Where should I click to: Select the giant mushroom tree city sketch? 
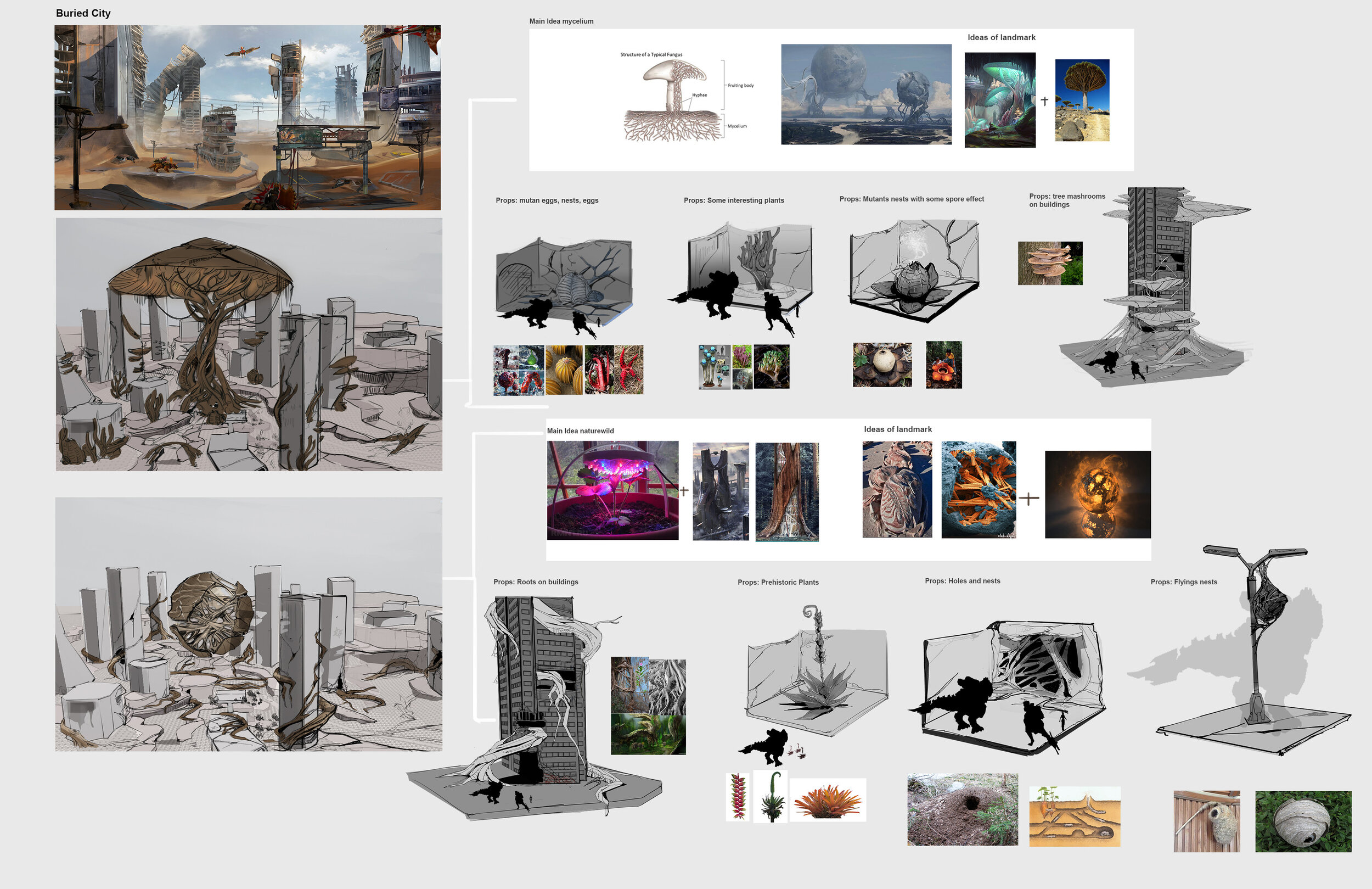pyautogui.click(x=249, y=344)
